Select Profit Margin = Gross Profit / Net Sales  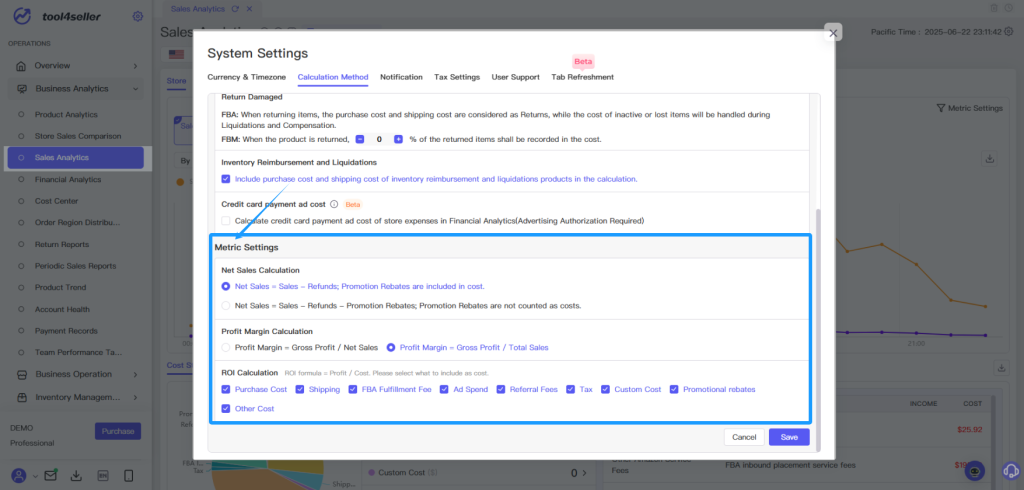[x=226, y=348]
